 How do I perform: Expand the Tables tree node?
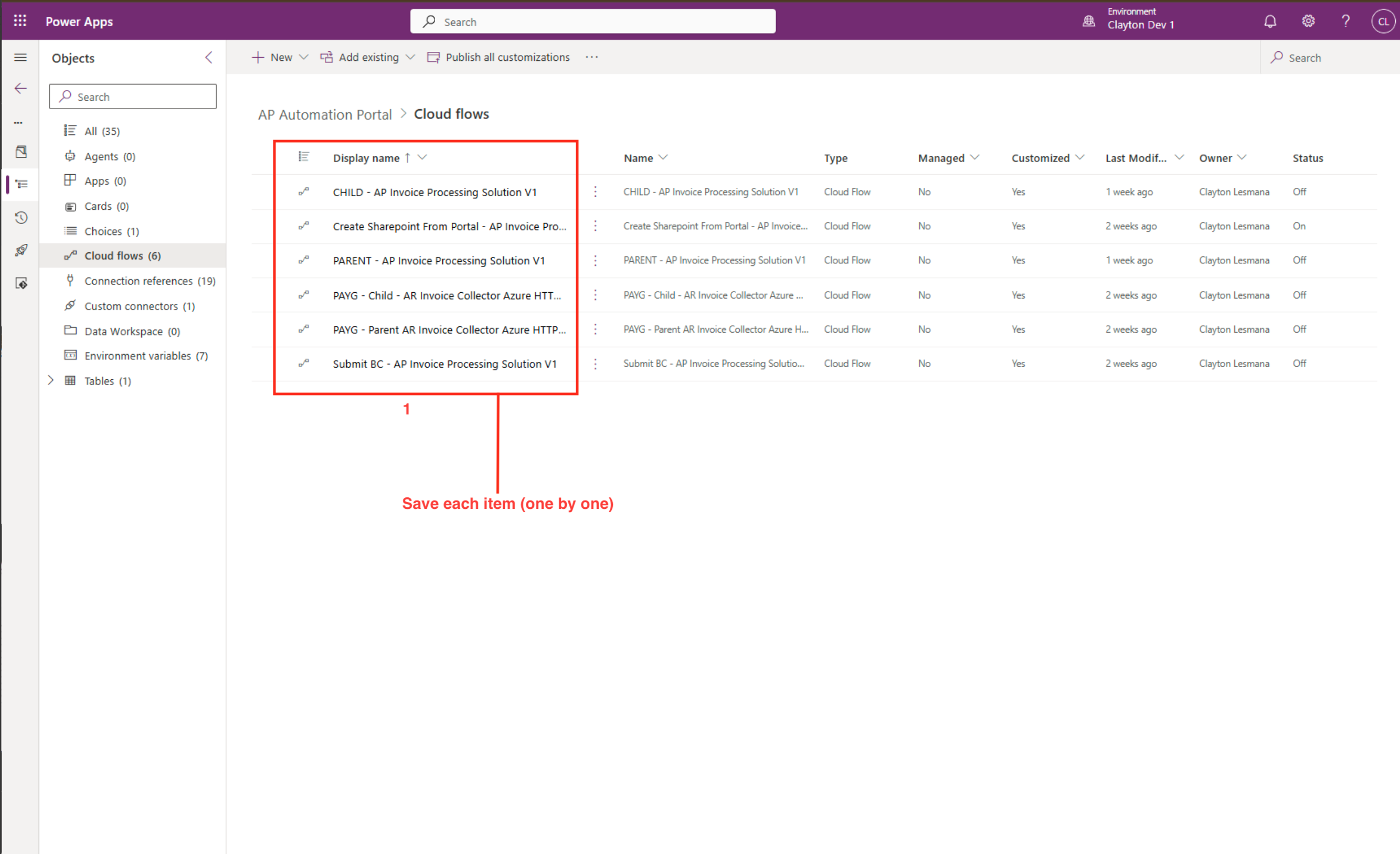click(x=50, y=380)
